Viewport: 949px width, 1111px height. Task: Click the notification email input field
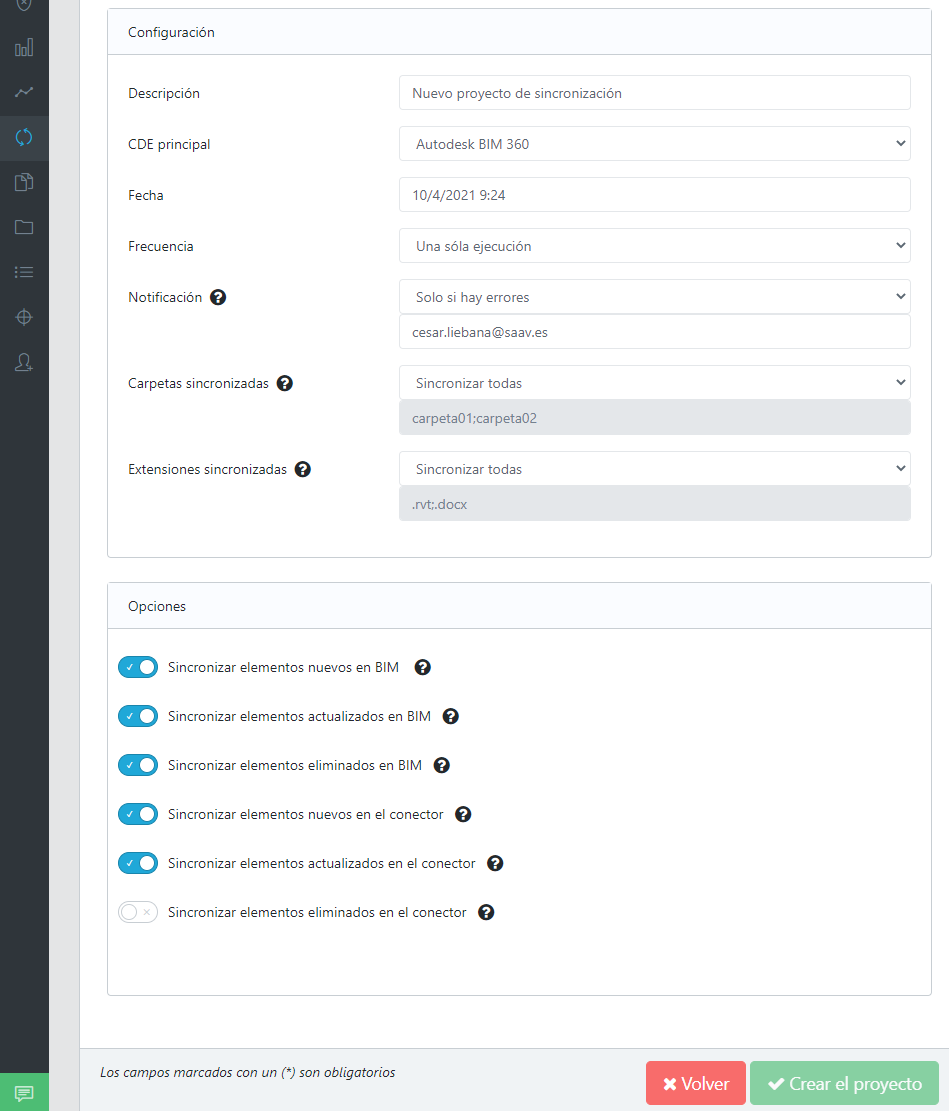pos(654,332)
